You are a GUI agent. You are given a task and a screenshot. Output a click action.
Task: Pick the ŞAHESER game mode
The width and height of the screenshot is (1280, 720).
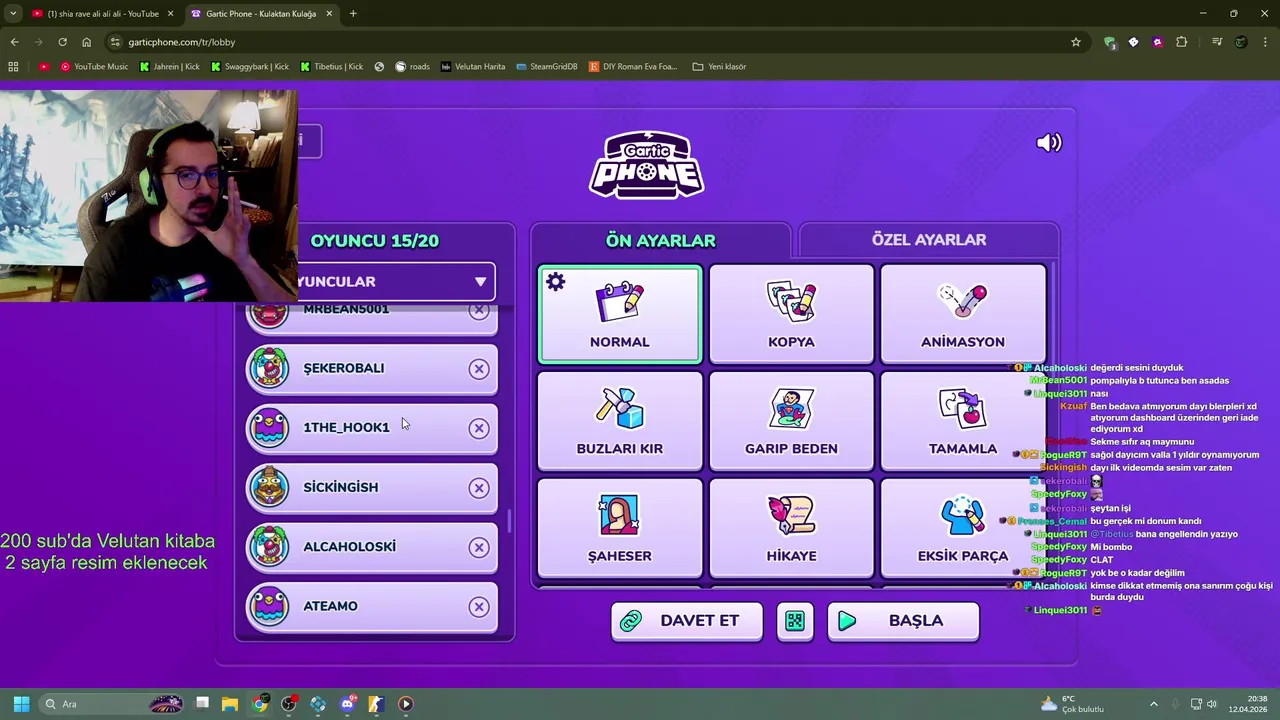pos(619,528)
